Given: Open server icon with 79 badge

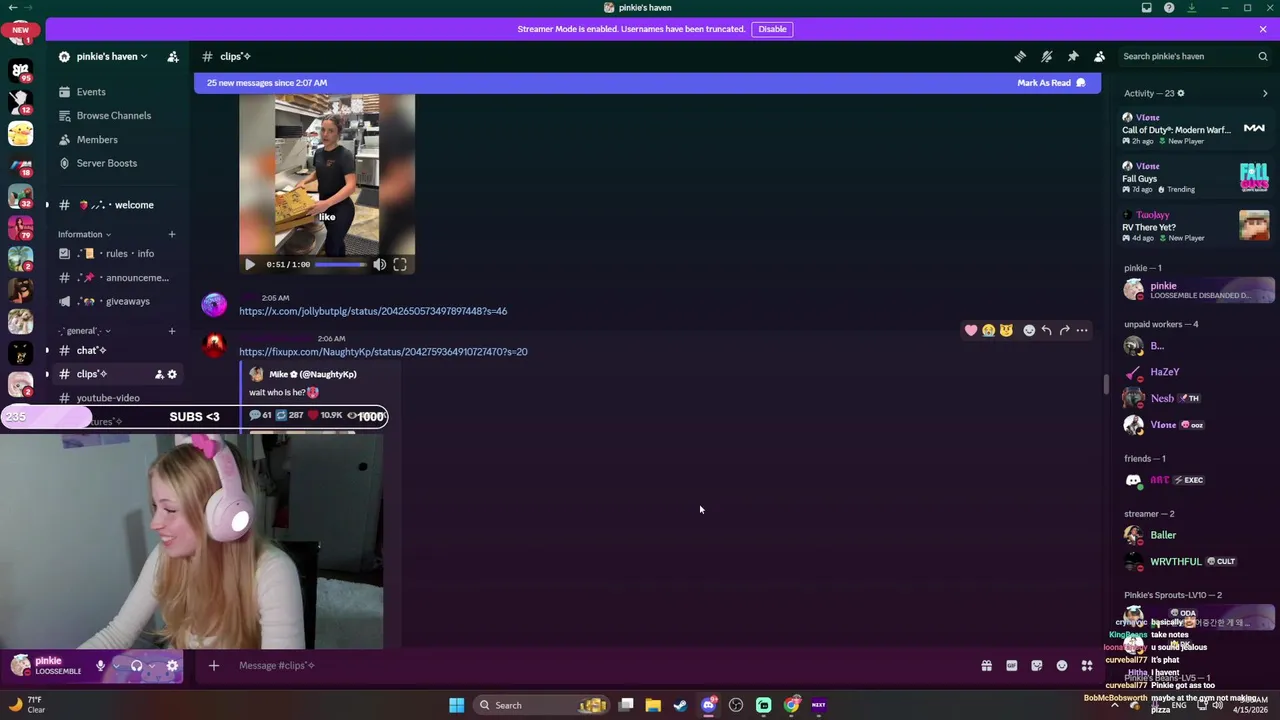Looking at the screenshot, I should (x=20, y=227).
